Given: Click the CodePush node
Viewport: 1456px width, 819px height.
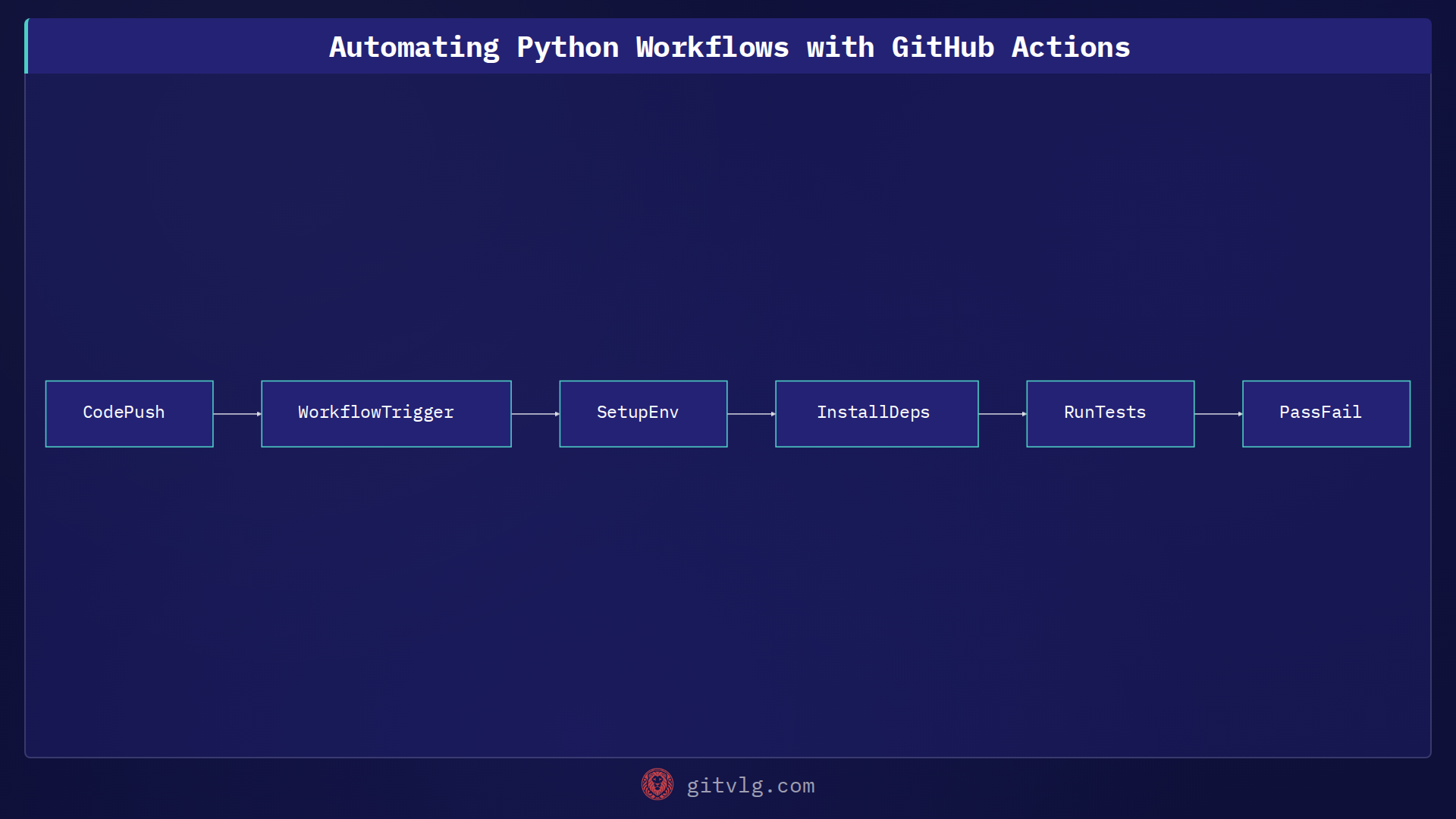Looking at the screenshot, I should [x=129, y=413].
